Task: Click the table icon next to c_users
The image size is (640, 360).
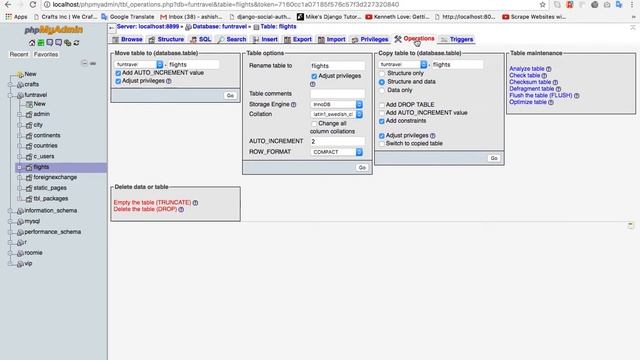Action: (29, 157)
